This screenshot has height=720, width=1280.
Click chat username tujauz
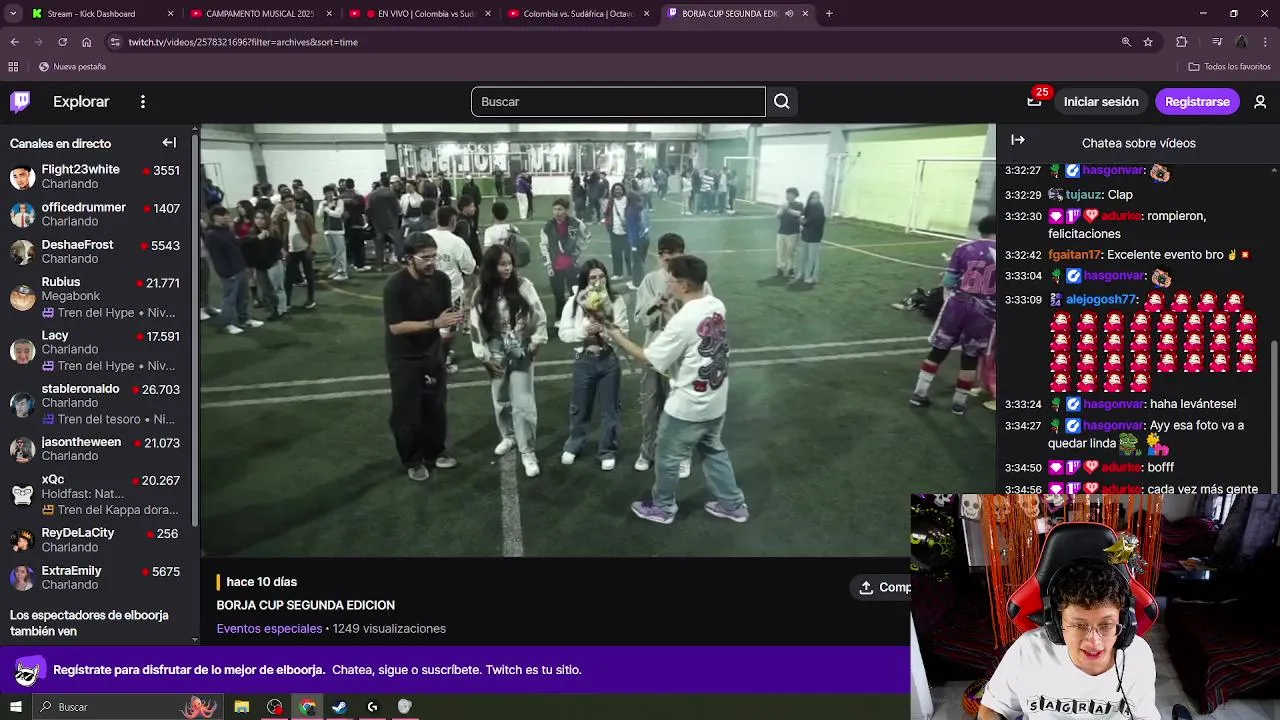coord(1084,195)
